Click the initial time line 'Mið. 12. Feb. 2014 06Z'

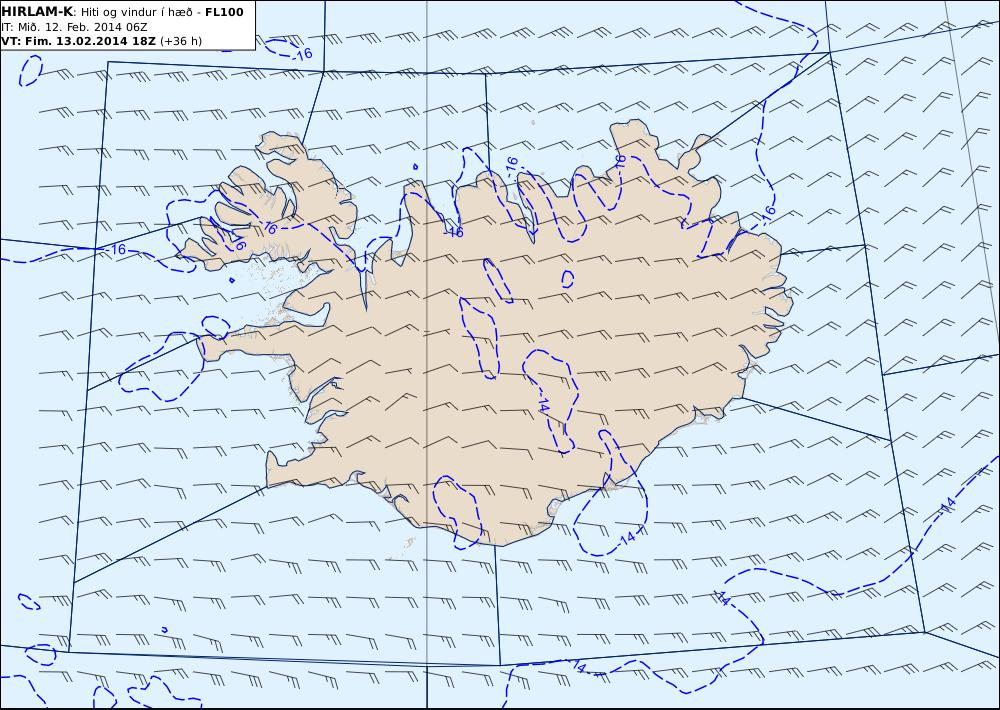click(x=82, y=27)
